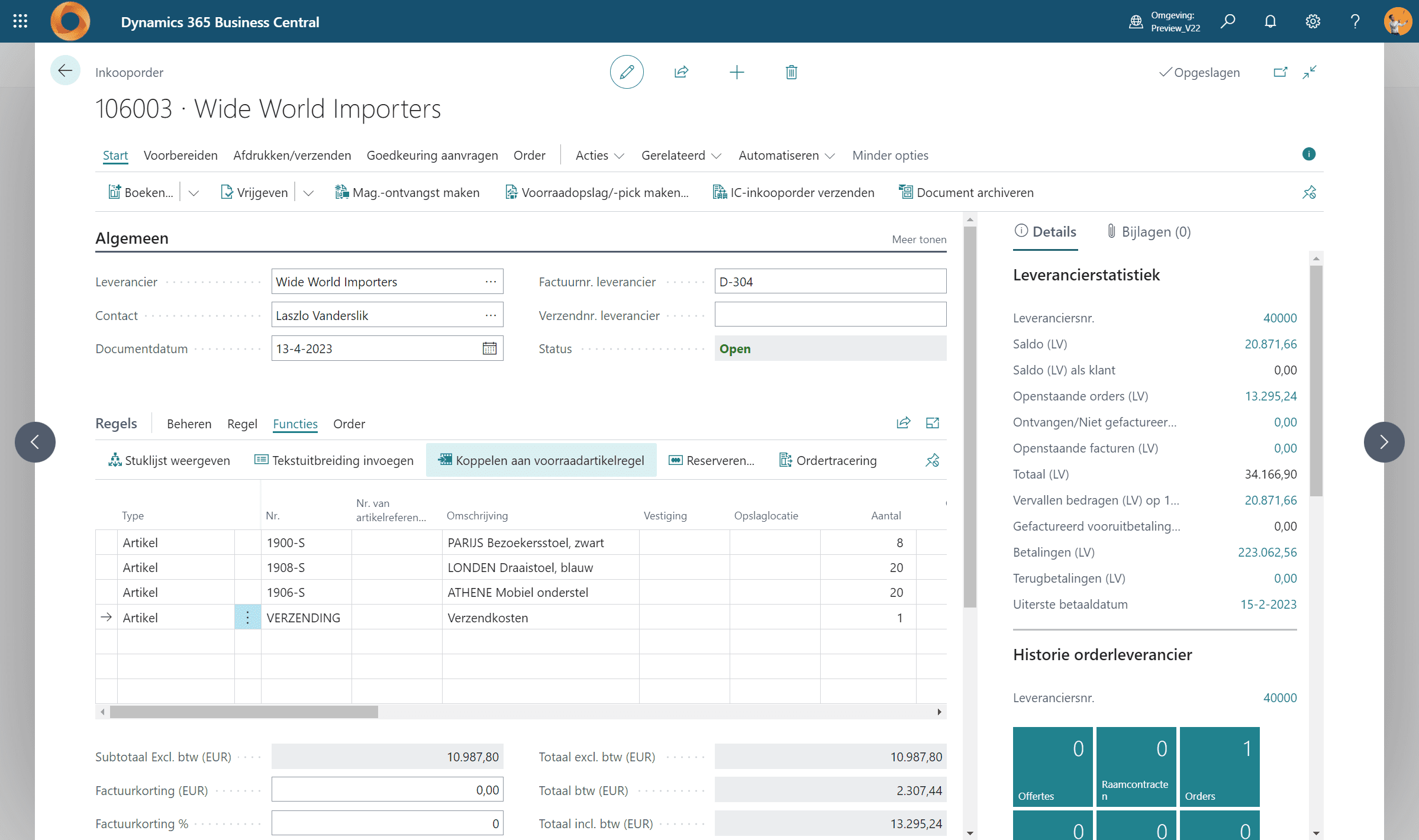Maximize the Regels lines section

933,423
